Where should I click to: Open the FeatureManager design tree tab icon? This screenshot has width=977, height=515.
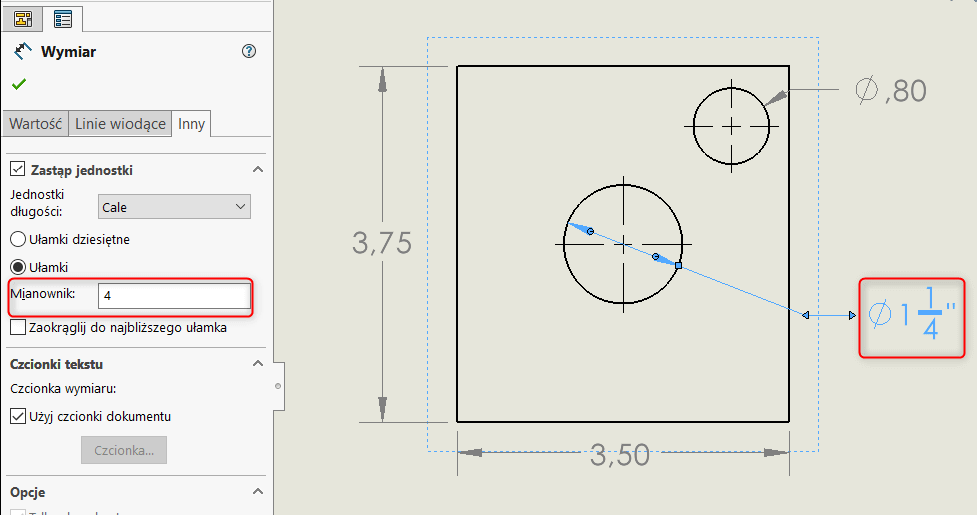[23, 19]
